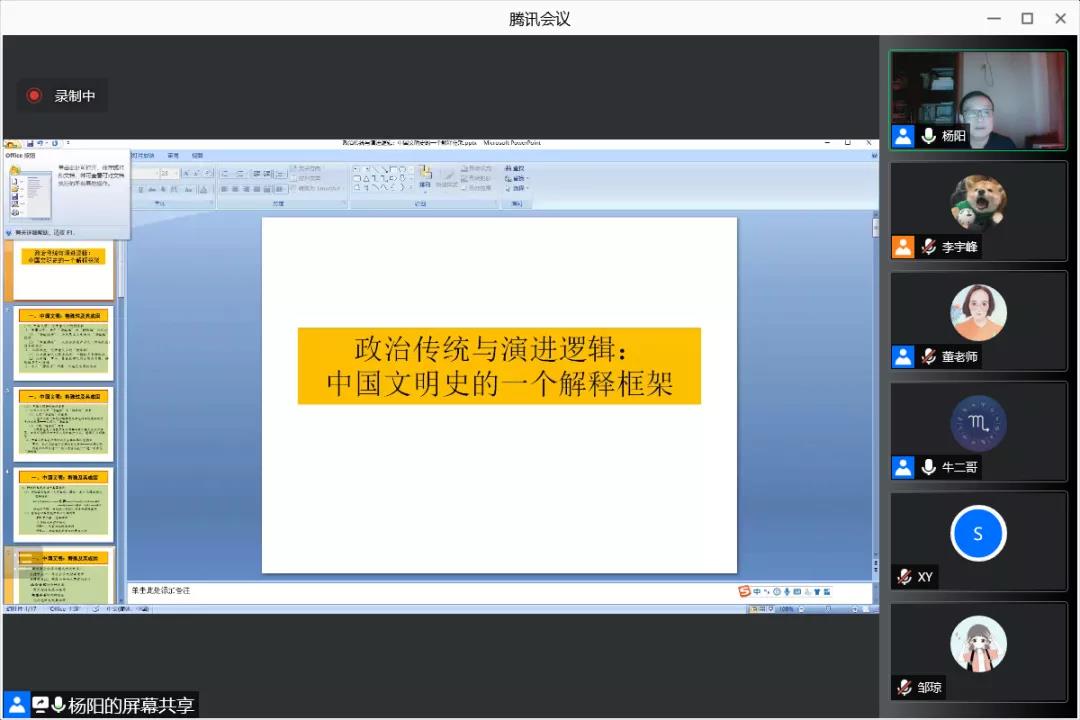Click XY's blue S avatar
Viewport: 1080px width, 720px height.
(x=978, y=533)
